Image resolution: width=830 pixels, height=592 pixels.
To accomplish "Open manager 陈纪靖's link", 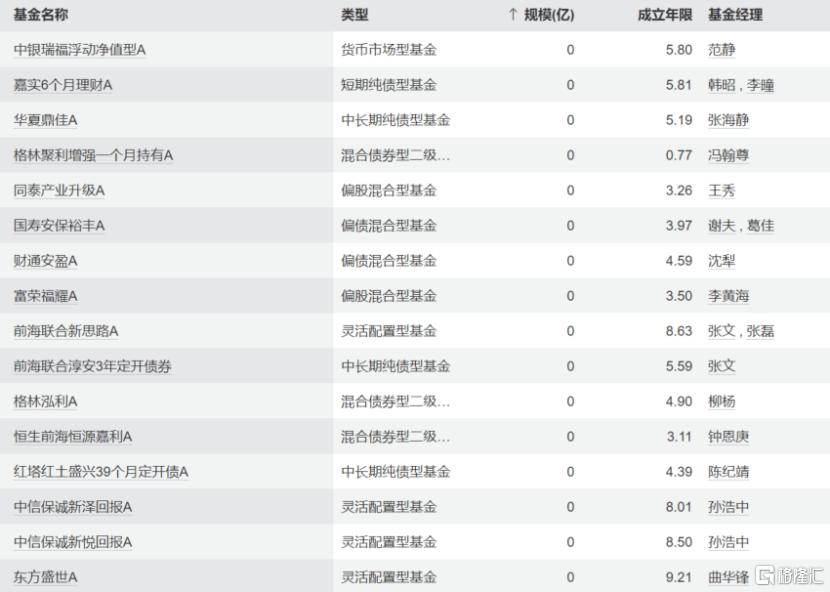I will (x=728, y=472).
